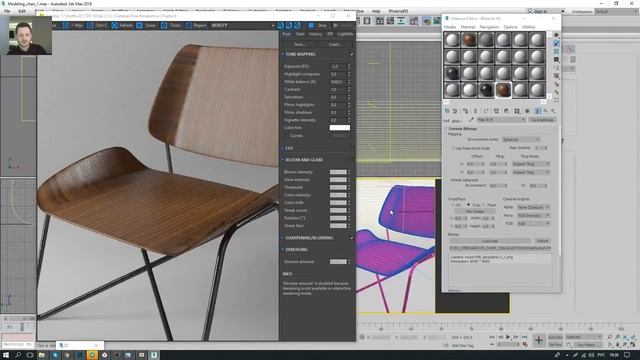Click the Render play arrow in frame buffer
This screenshot has width=640, height=360.
pyautogui.click(x=336, y=25)
